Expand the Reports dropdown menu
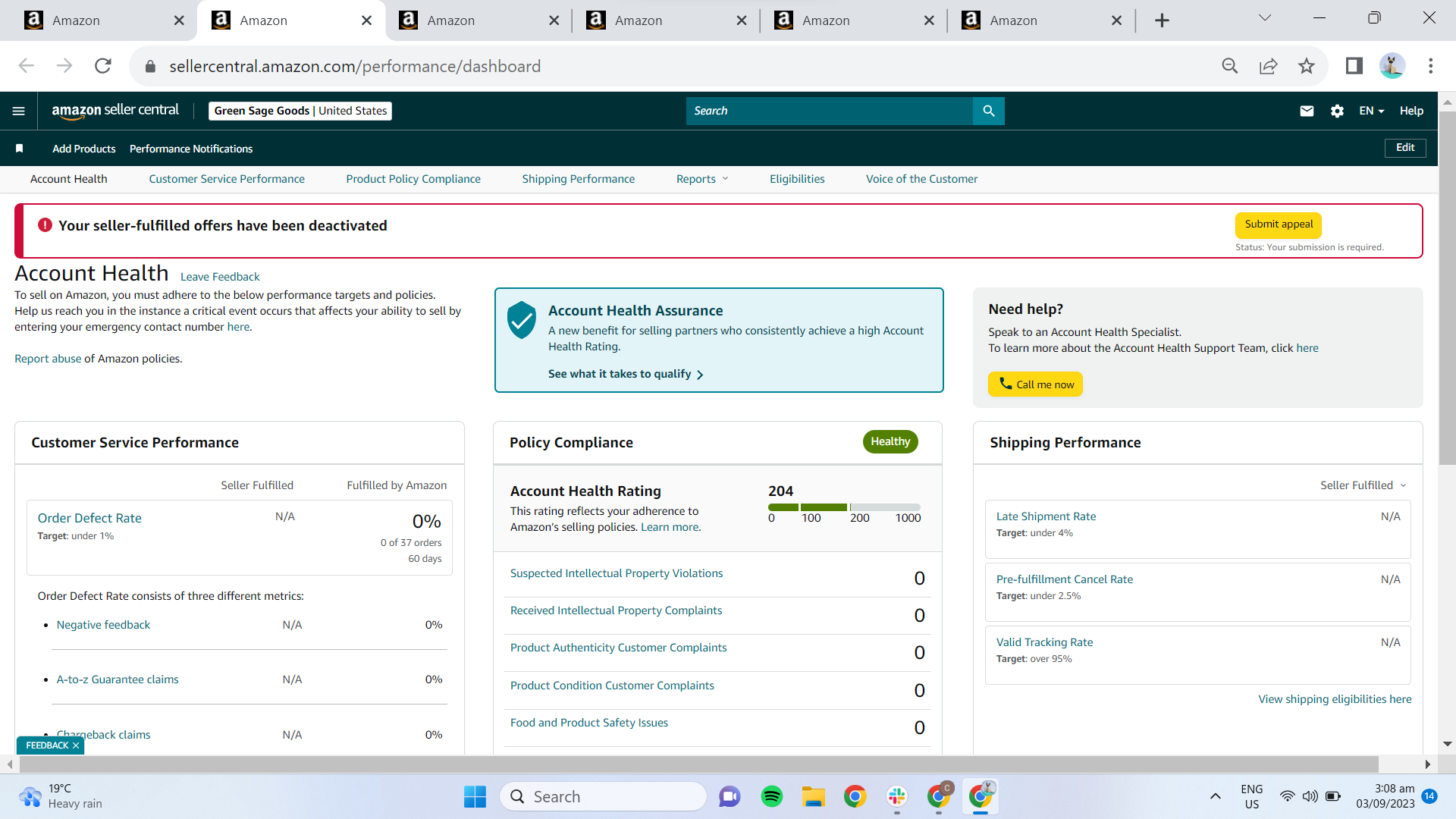The width and height of the screenshot is (1456, 819). pyautogui.click(x=702, y=179)
